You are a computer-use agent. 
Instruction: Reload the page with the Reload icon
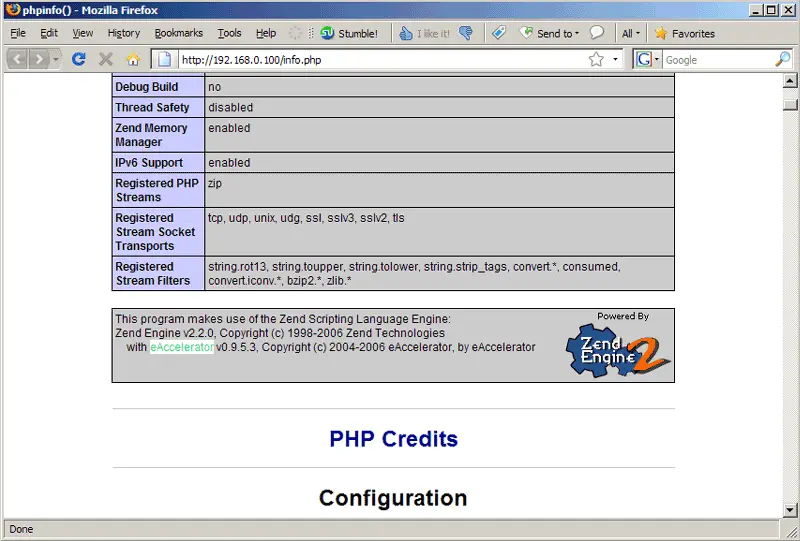pos(79,59)
